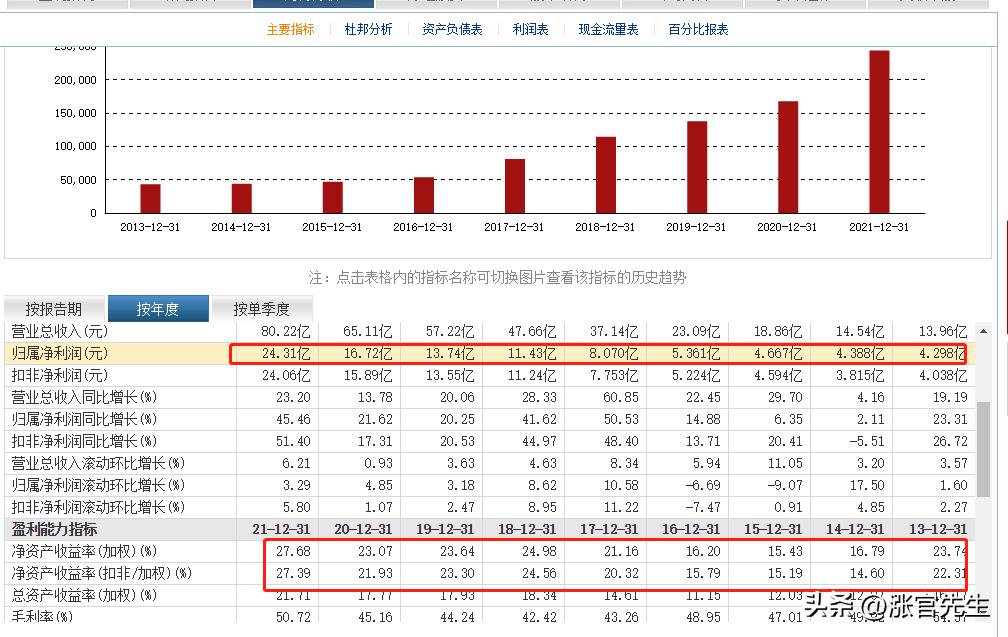The image size is (1008, 637).
Task: Click the 2018-12-31 chart bar
Action: pos(606,175)
